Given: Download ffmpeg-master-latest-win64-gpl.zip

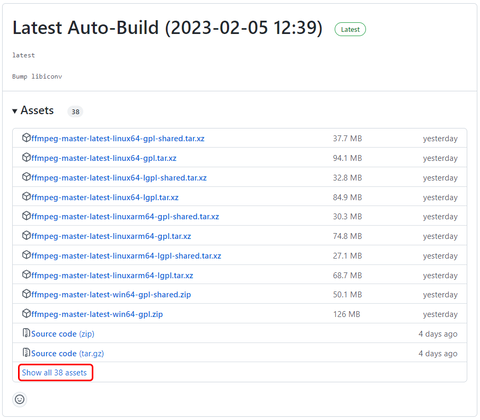Looking at the screenshot, I should tap(97, 314).
